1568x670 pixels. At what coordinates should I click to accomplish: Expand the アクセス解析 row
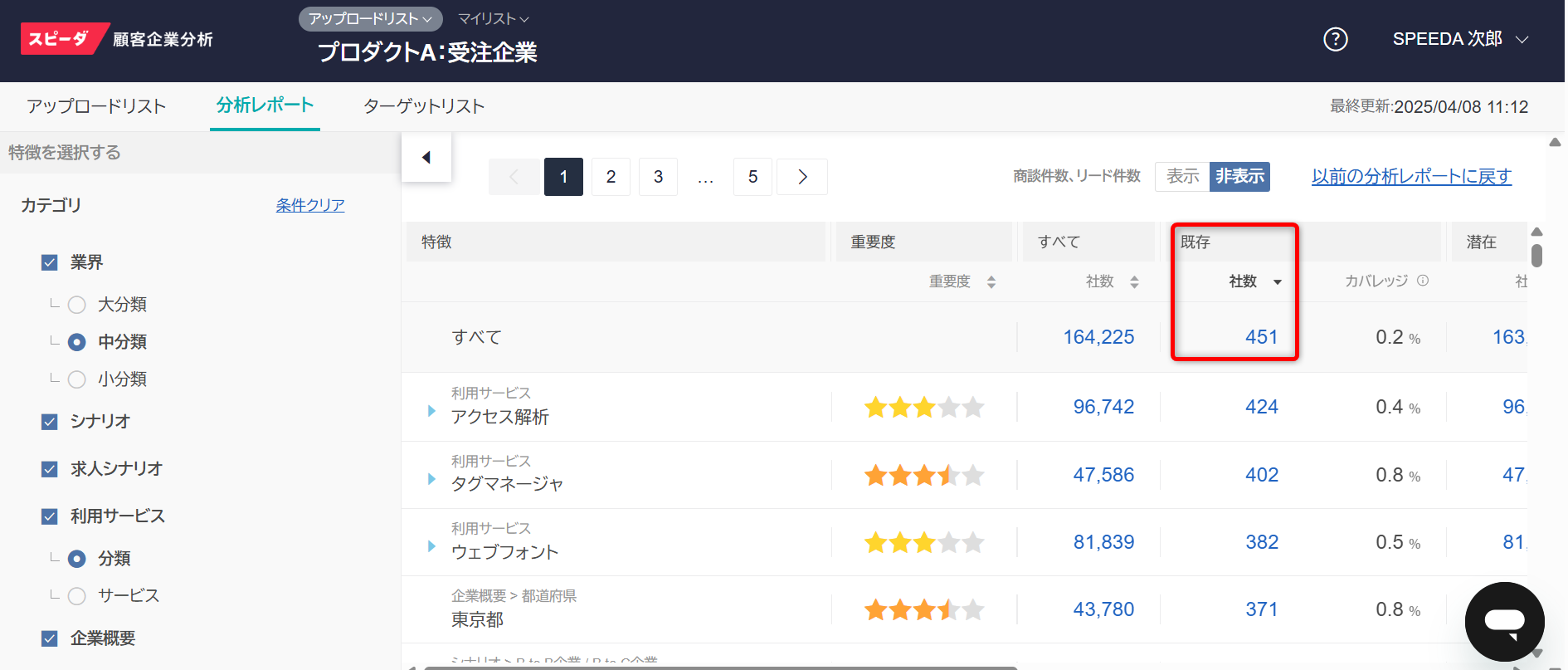431,410
